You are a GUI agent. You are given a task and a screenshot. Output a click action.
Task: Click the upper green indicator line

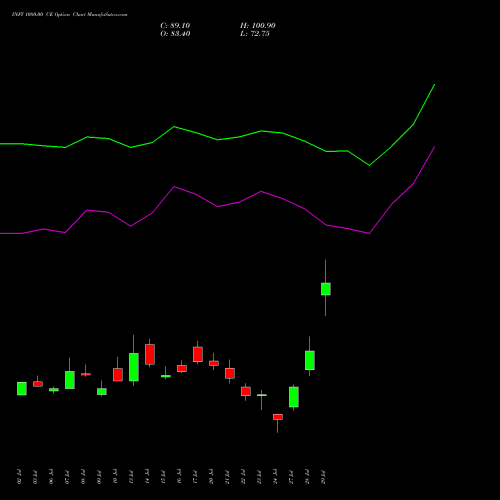217,139
